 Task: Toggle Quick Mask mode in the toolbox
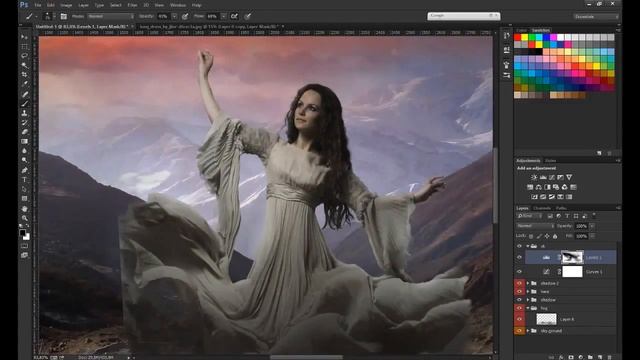[x=24, y=246]
